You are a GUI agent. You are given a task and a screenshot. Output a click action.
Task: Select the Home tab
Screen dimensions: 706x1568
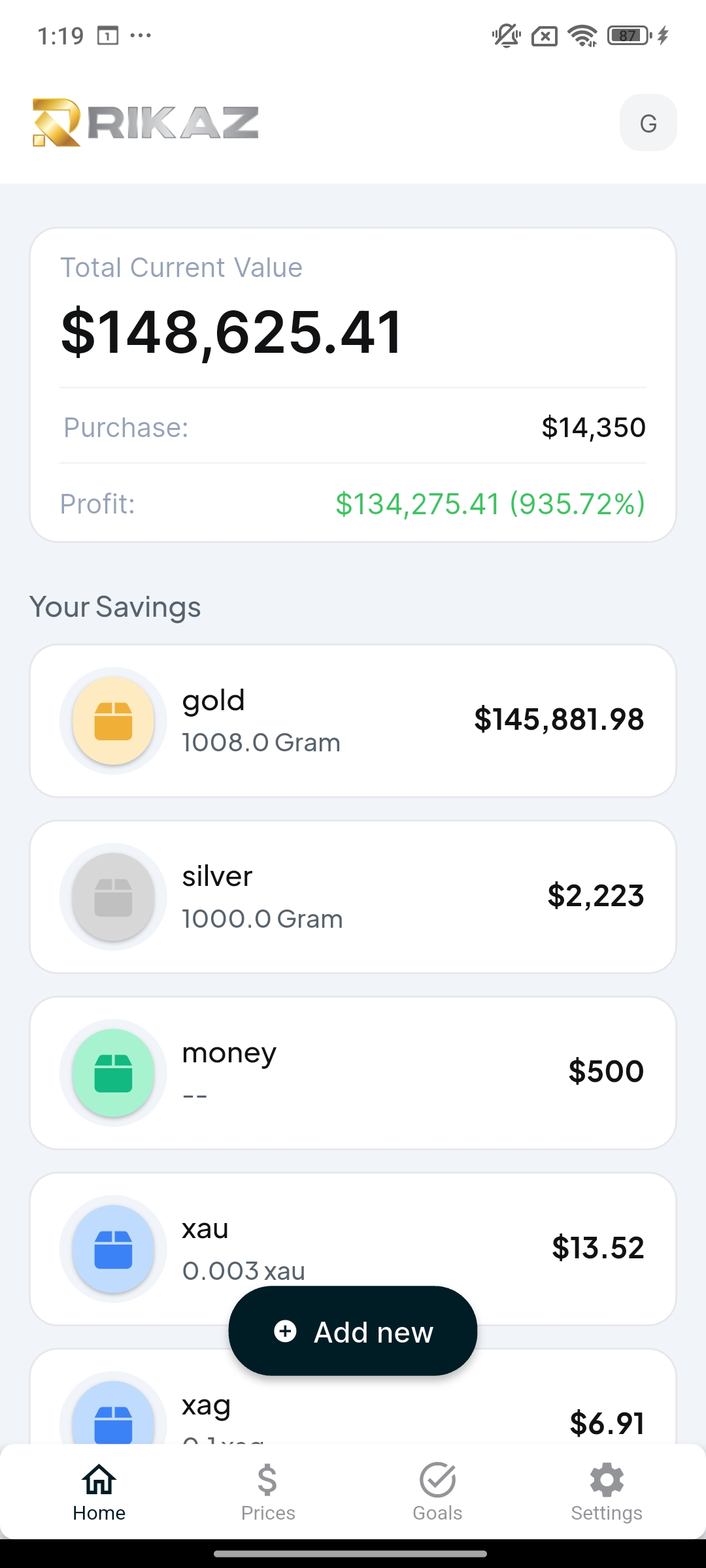[x=99, y=1492]
